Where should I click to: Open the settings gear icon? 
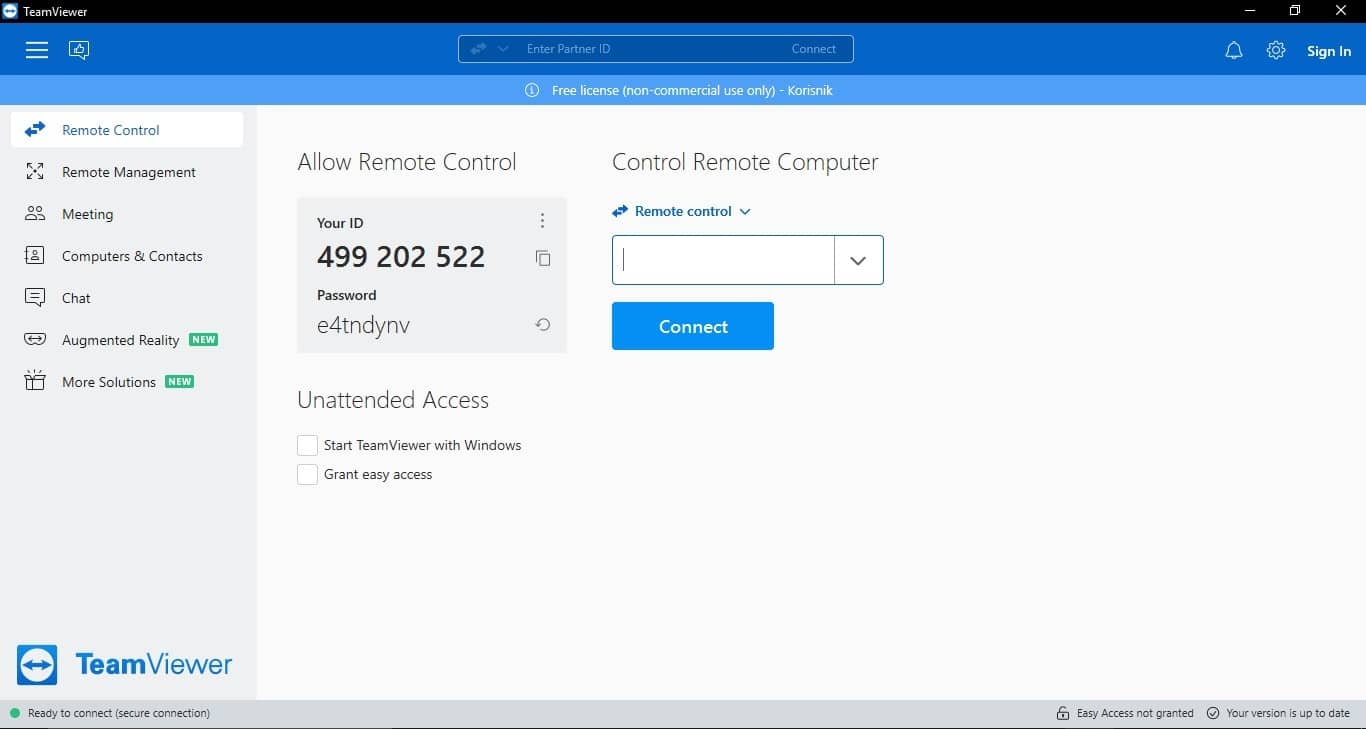point(1276,50)
